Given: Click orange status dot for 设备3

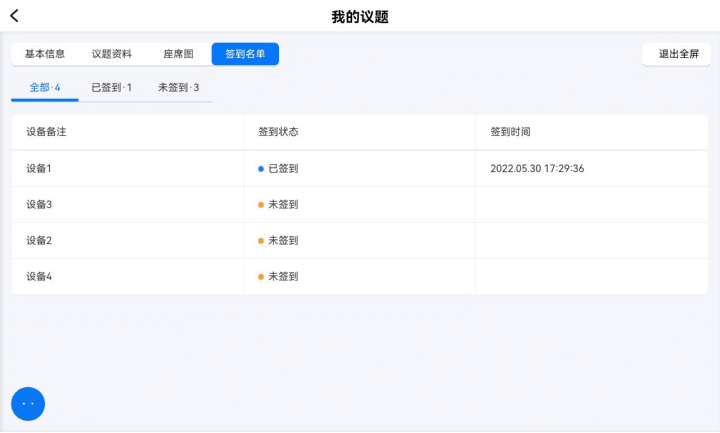Looking at the screenshot, I should pos(261,205).
